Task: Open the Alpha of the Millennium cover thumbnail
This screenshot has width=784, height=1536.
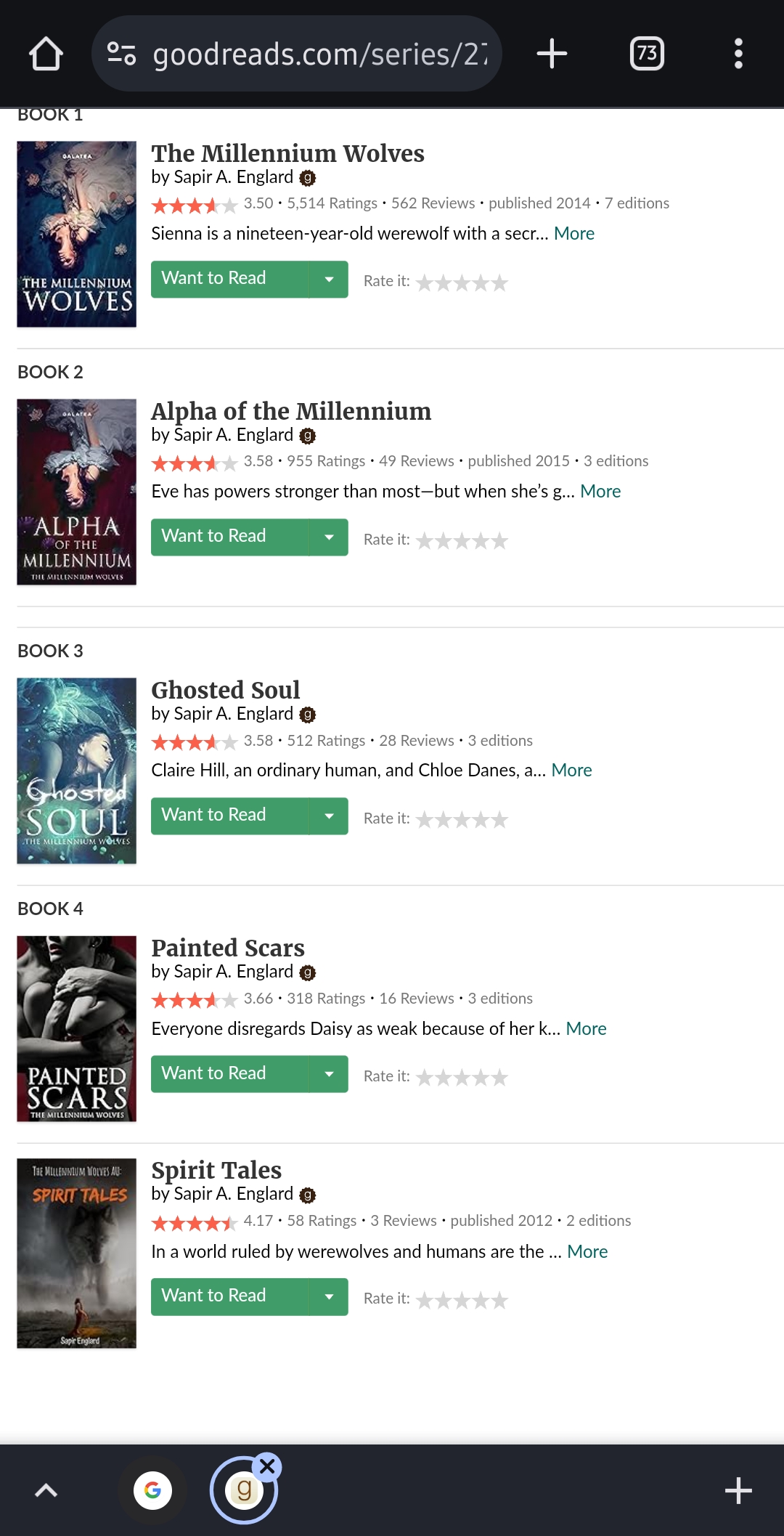Action: [x=76, y=492]
